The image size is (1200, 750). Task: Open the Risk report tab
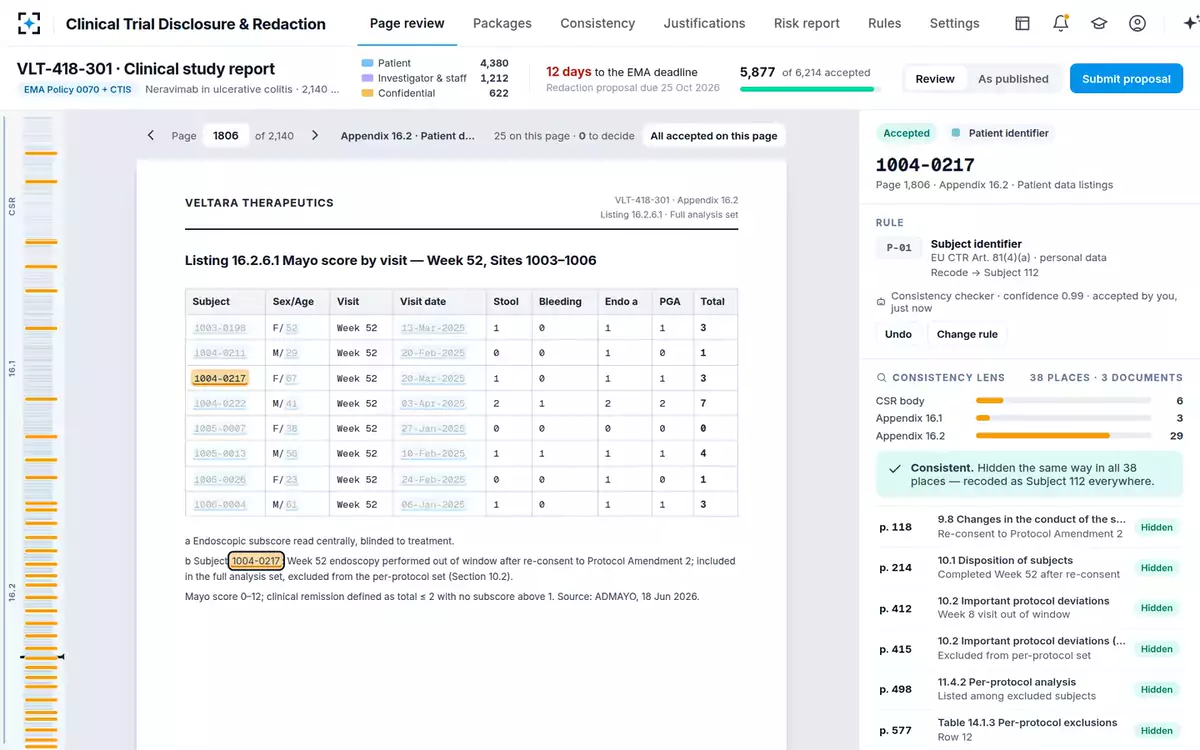coord(807,23)
